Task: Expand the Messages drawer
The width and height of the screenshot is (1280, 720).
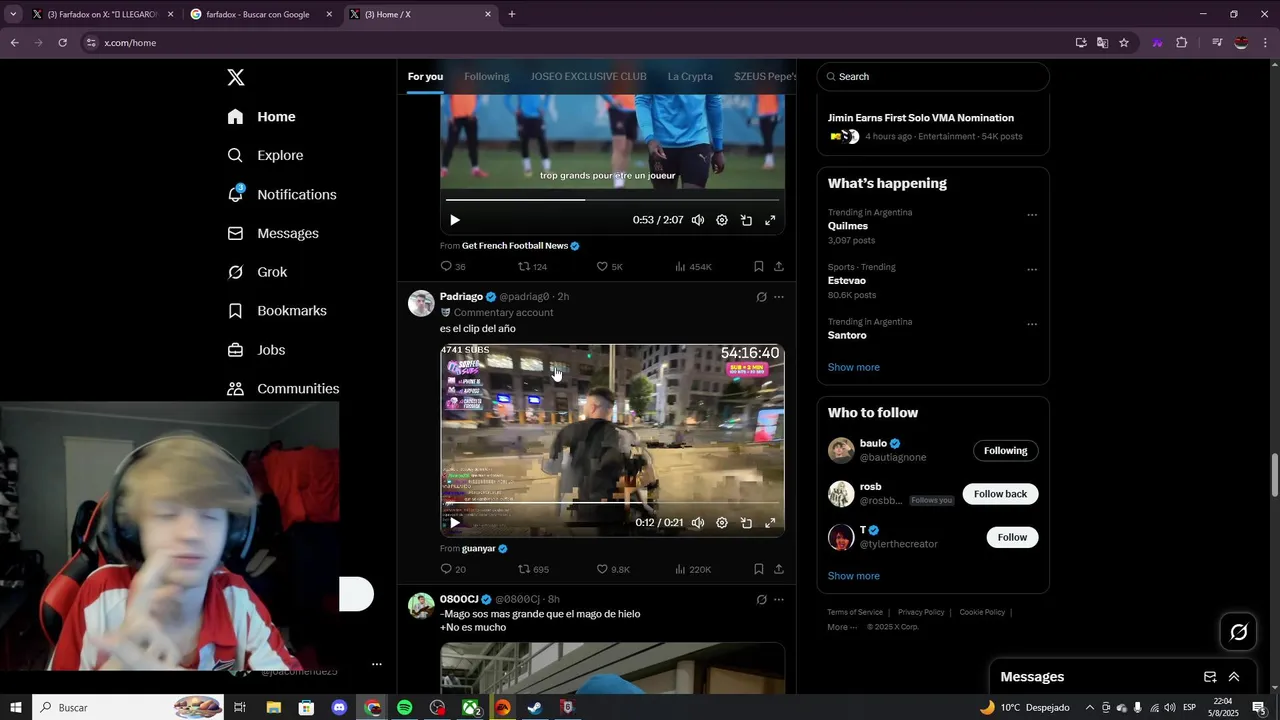Action: tap(1234, 677)
